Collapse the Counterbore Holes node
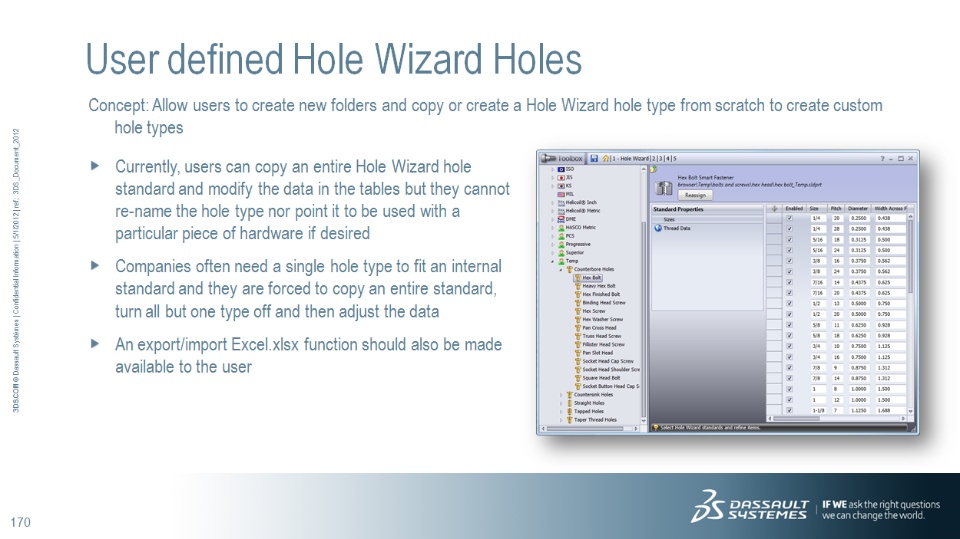Viewport: 960px width, 539px height. click(561, 270)
